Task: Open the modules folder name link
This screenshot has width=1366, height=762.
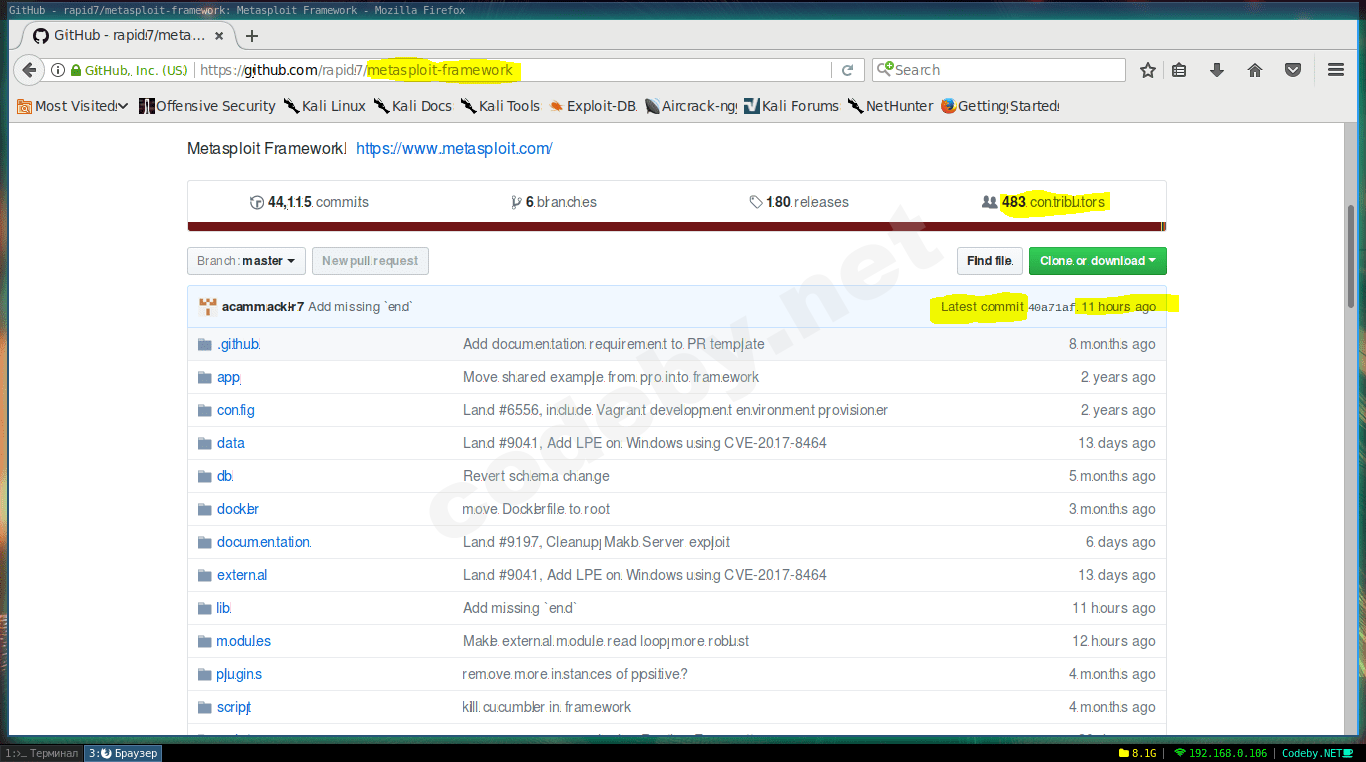Action: pyautogui.click(x=244, y=641)
